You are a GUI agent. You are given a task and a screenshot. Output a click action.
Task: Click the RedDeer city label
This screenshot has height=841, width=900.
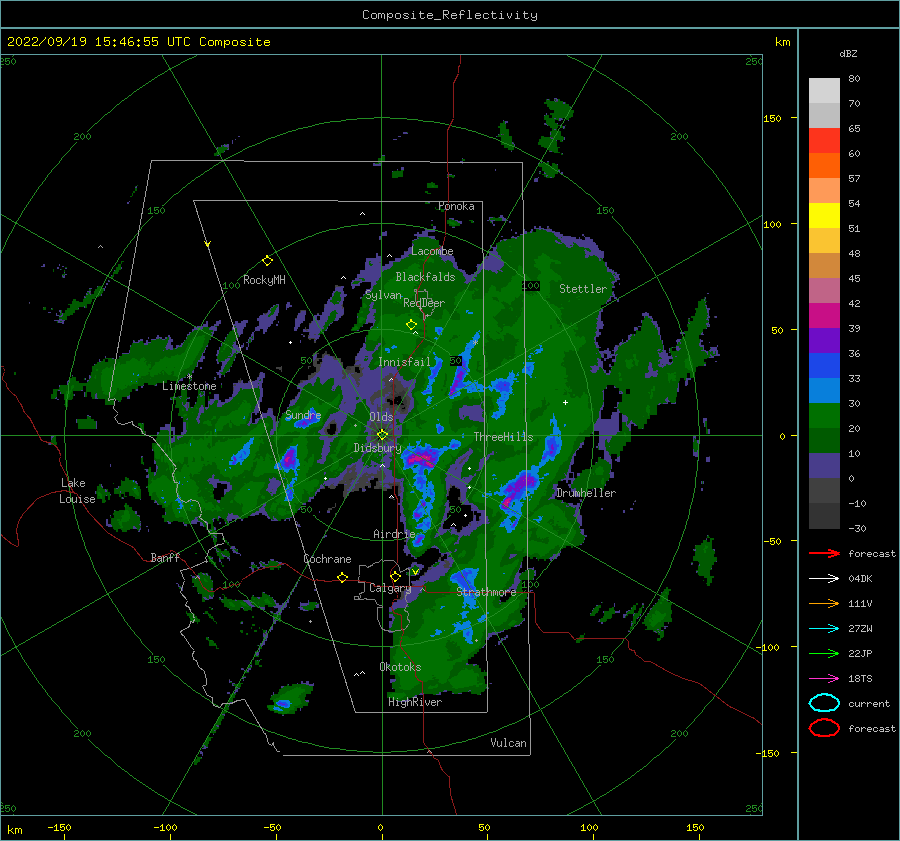[x=424, y=303]
